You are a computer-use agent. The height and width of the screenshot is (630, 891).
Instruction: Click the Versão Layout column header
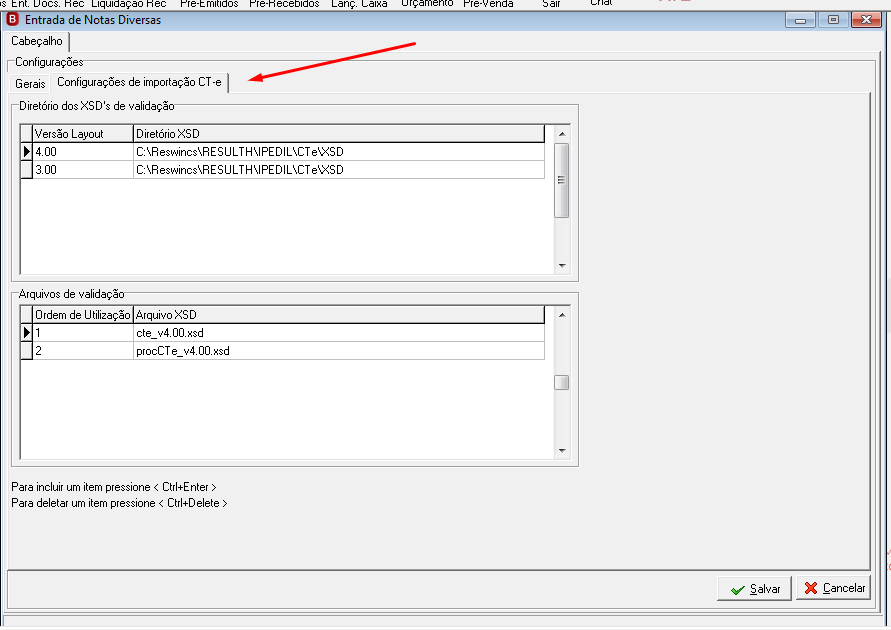83,134
